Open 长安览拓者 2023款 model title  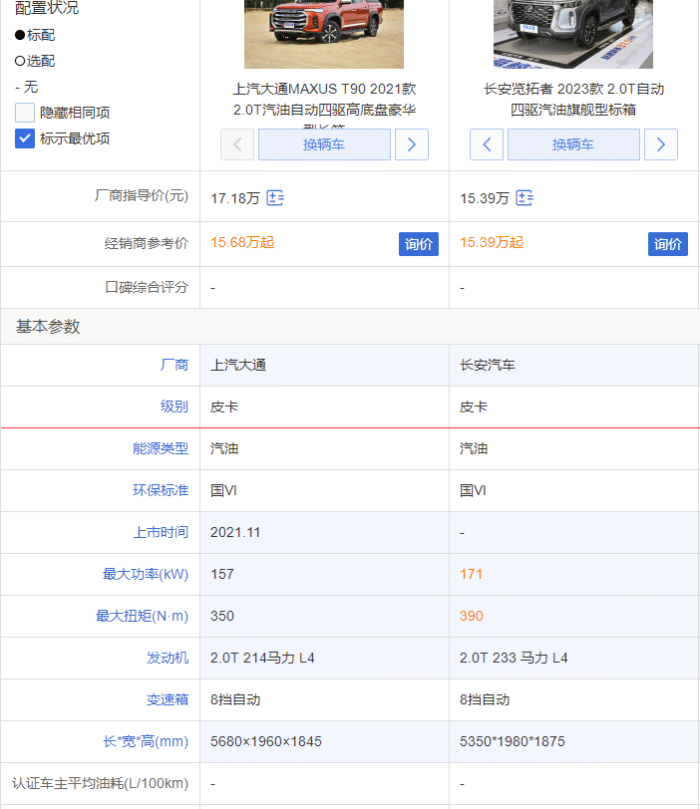pyautogui.click(x=574, y=100)
